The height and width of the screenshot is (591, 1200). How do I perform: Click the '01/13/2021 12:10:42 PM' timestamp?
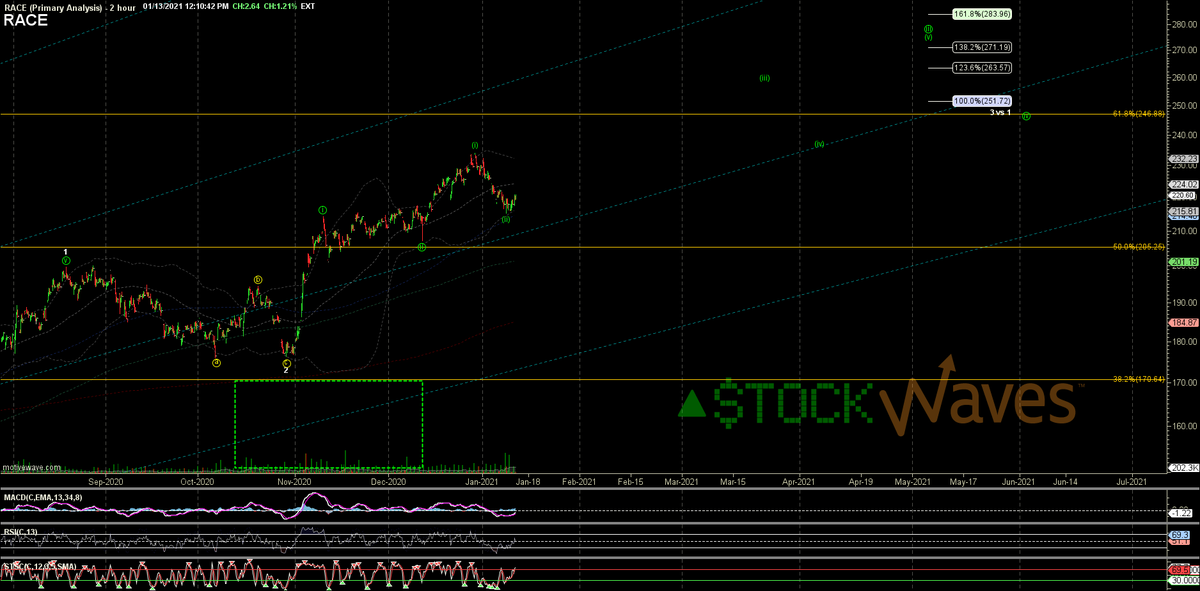tap(188, 6)
